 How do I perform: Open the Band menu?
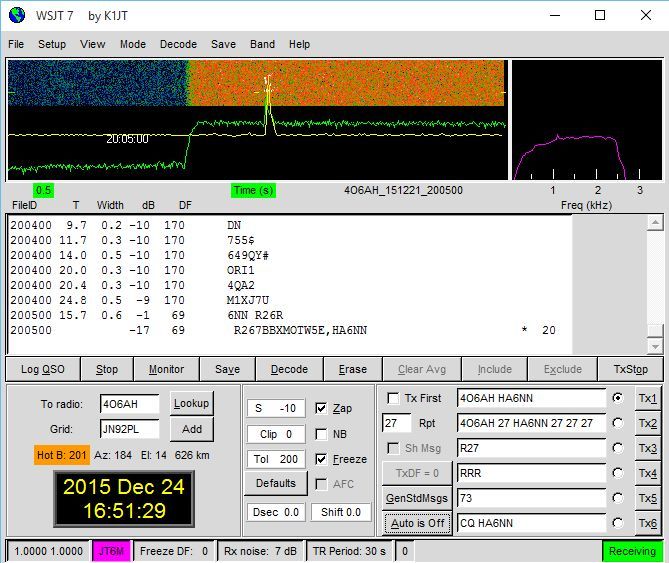click(x=262, y=44)
